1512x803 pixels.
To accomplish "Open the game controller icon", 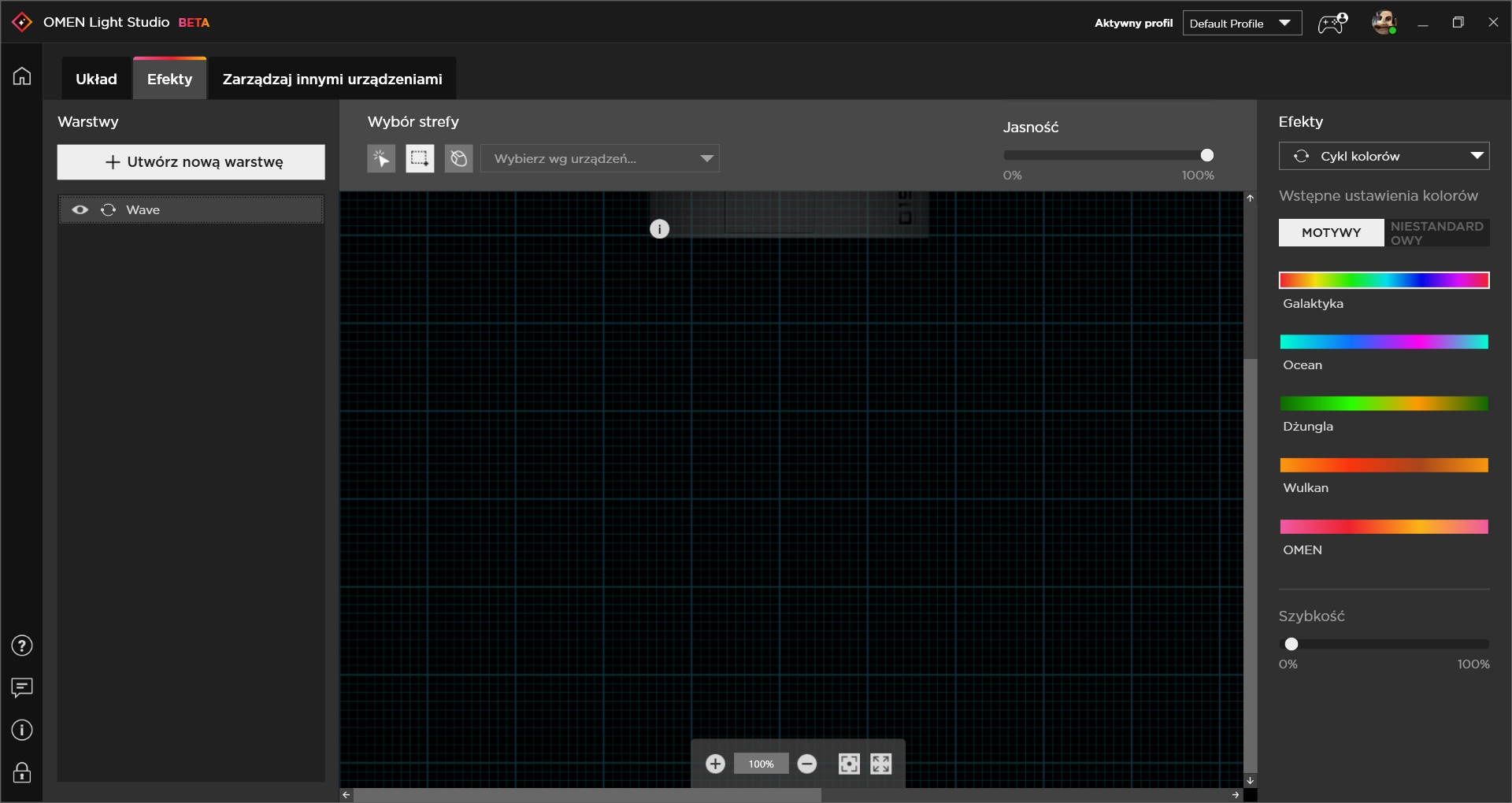I will click(x=1332, y=23).
